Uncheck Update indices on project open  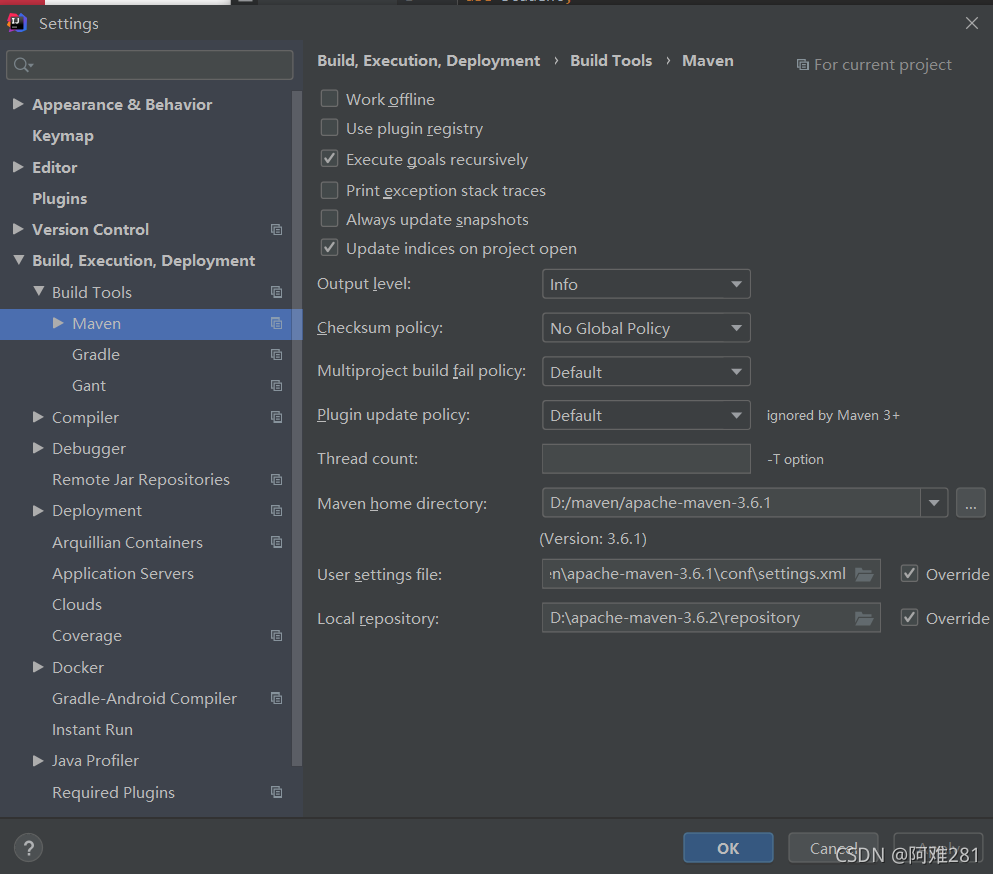point(329,248)
